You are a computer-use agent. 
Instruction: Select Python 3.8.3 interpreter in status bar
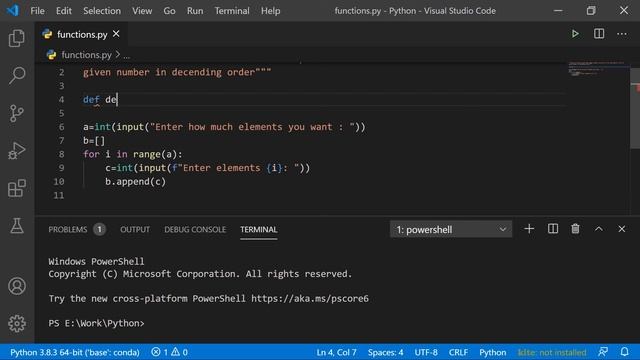pos(75,352)
